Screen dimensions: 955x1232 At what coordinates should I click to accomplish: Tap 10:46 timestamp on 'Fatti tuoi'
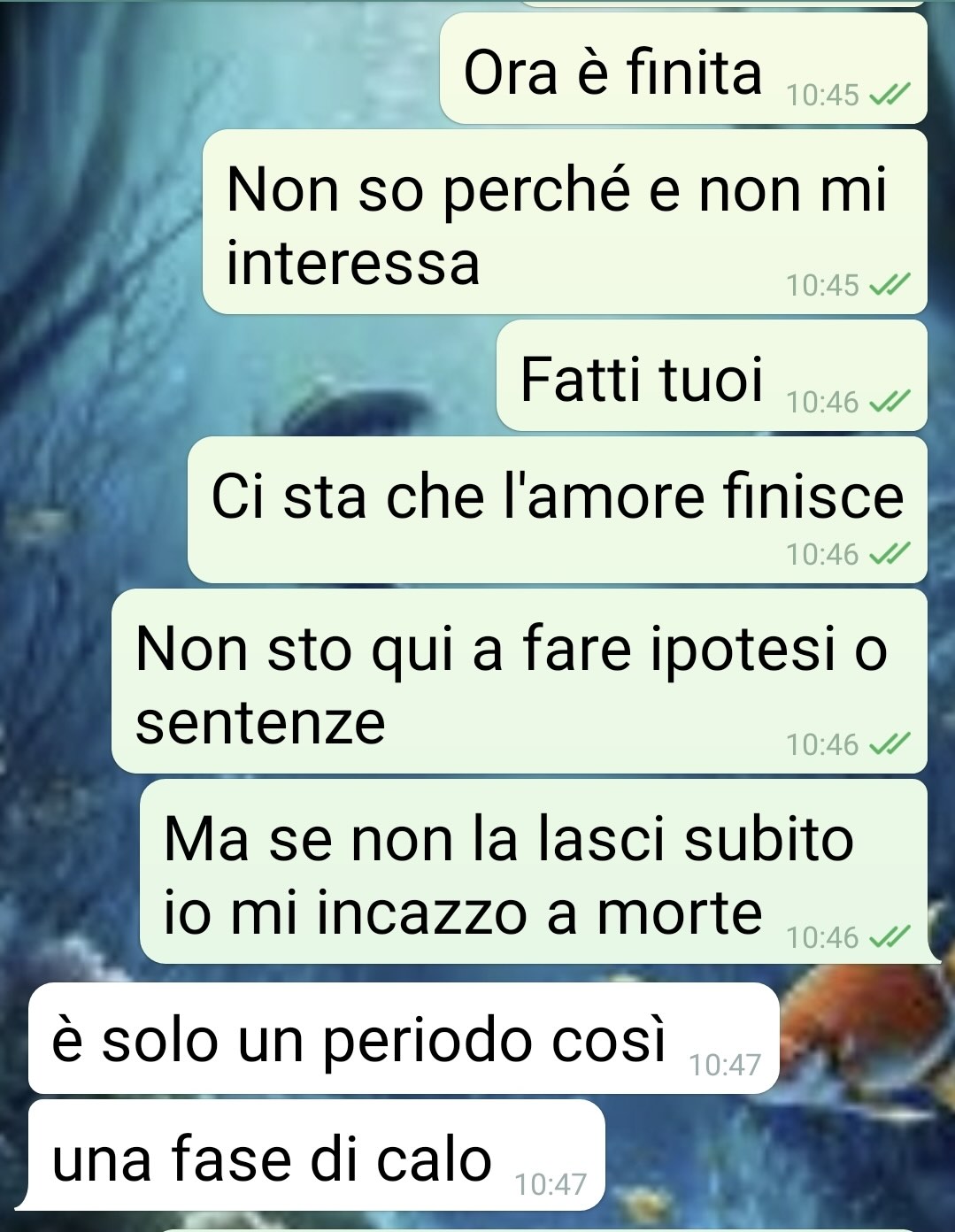click(x=823, y=402)
